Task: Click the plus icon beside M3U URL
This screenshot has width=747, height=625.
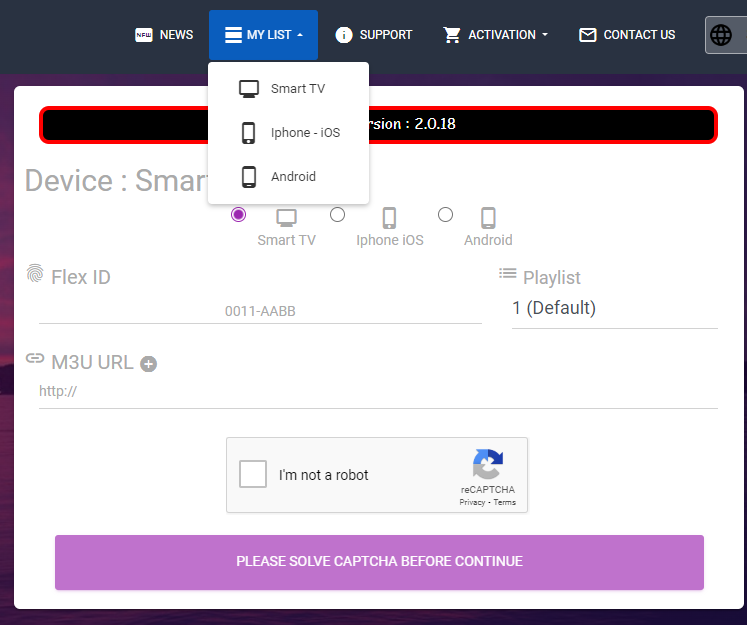Action: coord(148,364)
